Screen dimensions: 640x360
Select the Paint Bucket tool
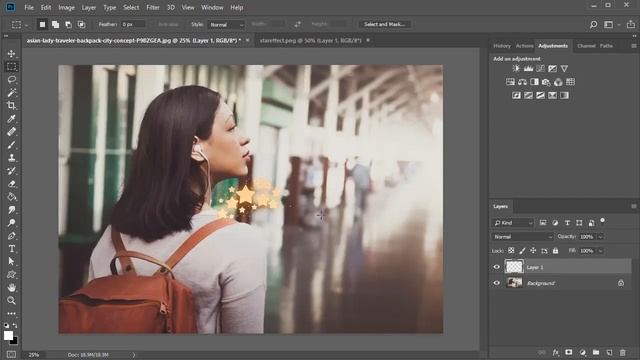tap(11, 197)
